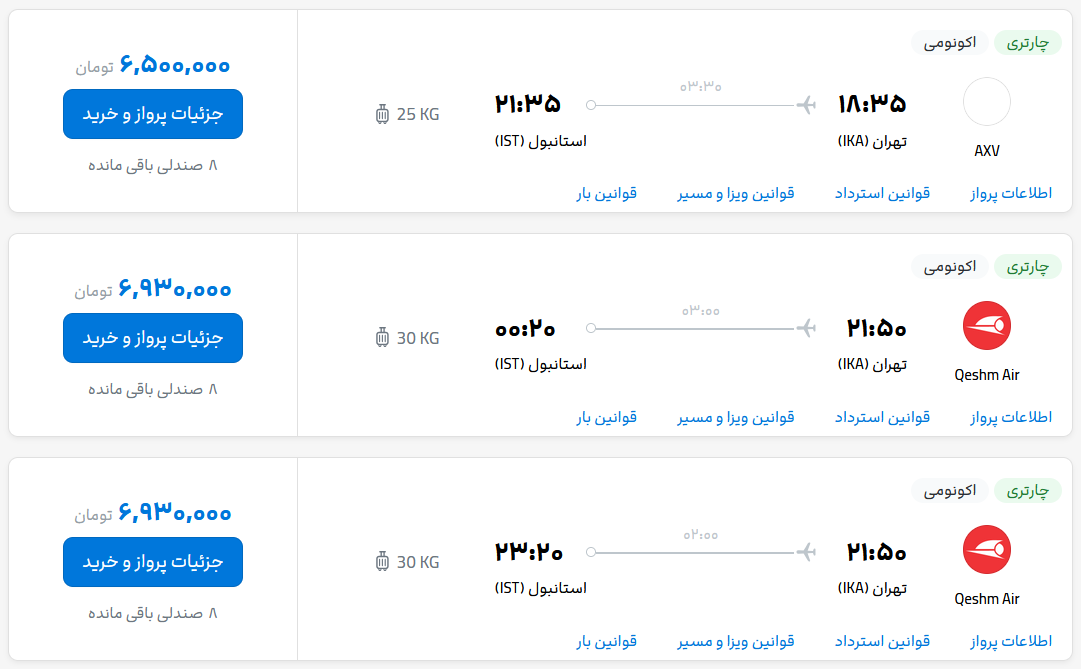Click the AXV airline logo circle
Screen dimensions: 1081x669
(987, 101)
